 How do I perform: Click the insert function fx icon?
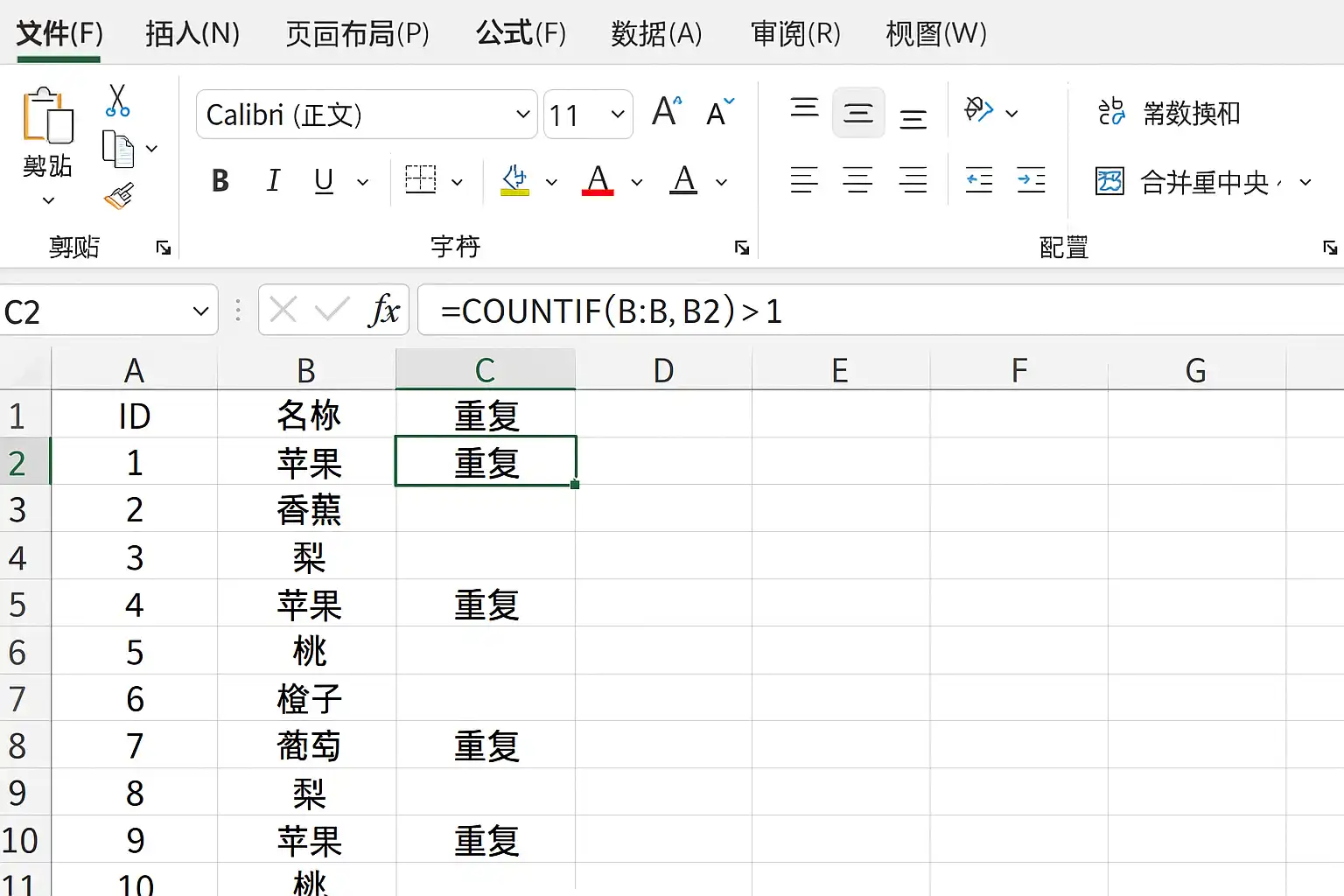384,310
